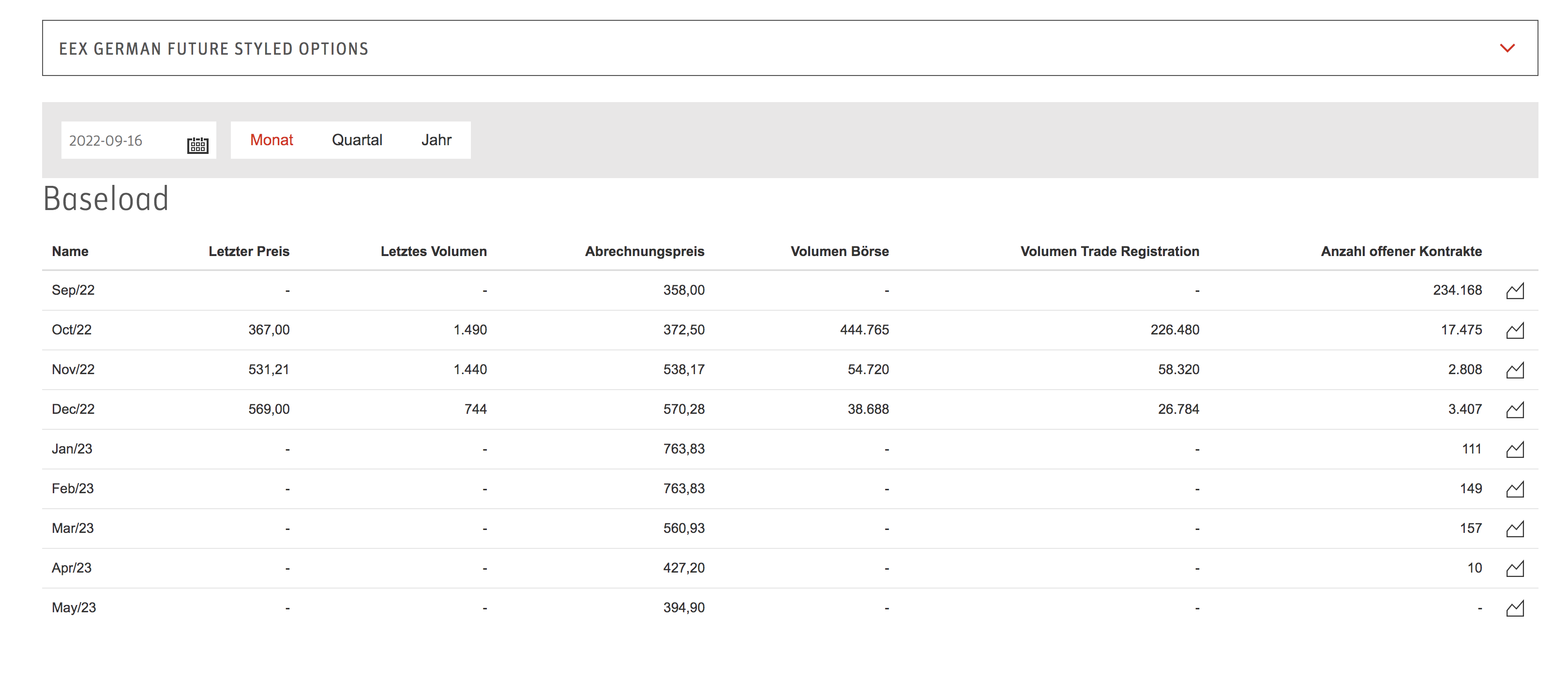
Task: Click the 444.765 exchange volume value
Action: pyautogui.click(x=864, y=330)
